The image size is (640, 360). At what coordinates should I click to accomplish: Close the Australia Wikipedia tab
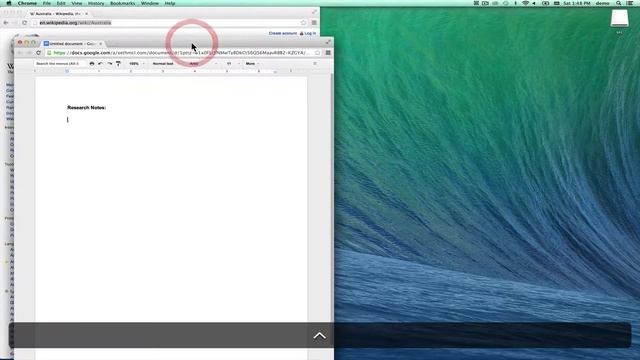point(86,13)
